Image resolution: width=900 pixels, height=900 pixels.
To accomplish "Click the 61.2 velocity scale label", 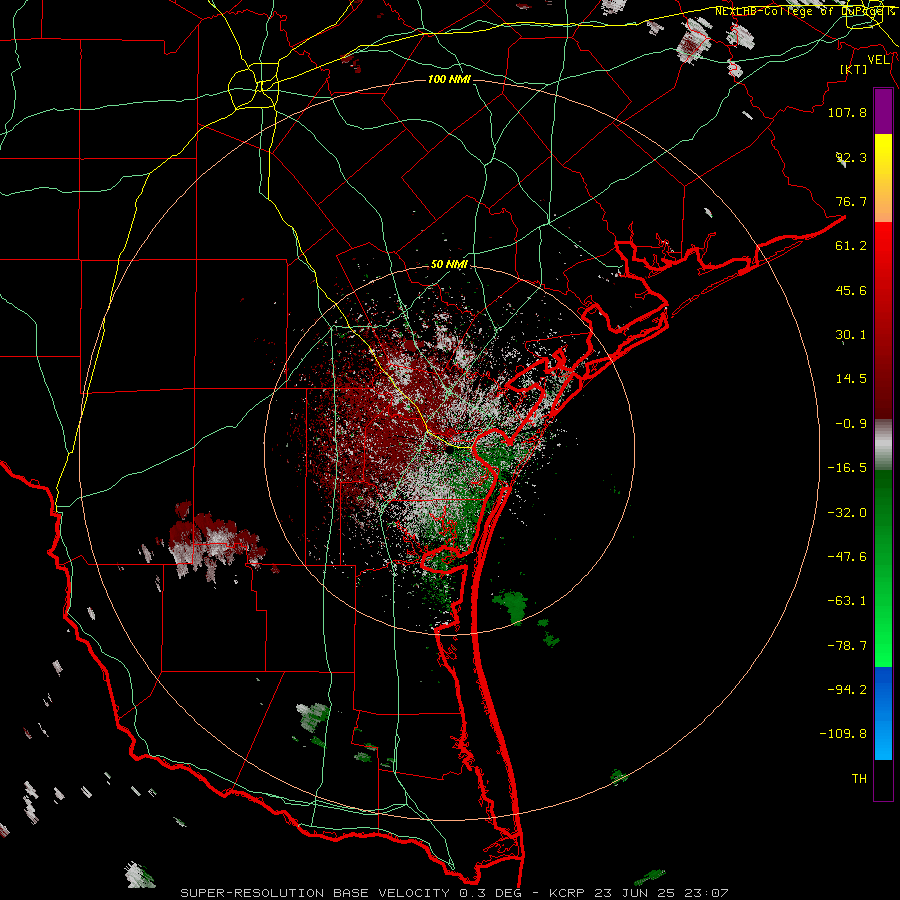I will [851, 246].
